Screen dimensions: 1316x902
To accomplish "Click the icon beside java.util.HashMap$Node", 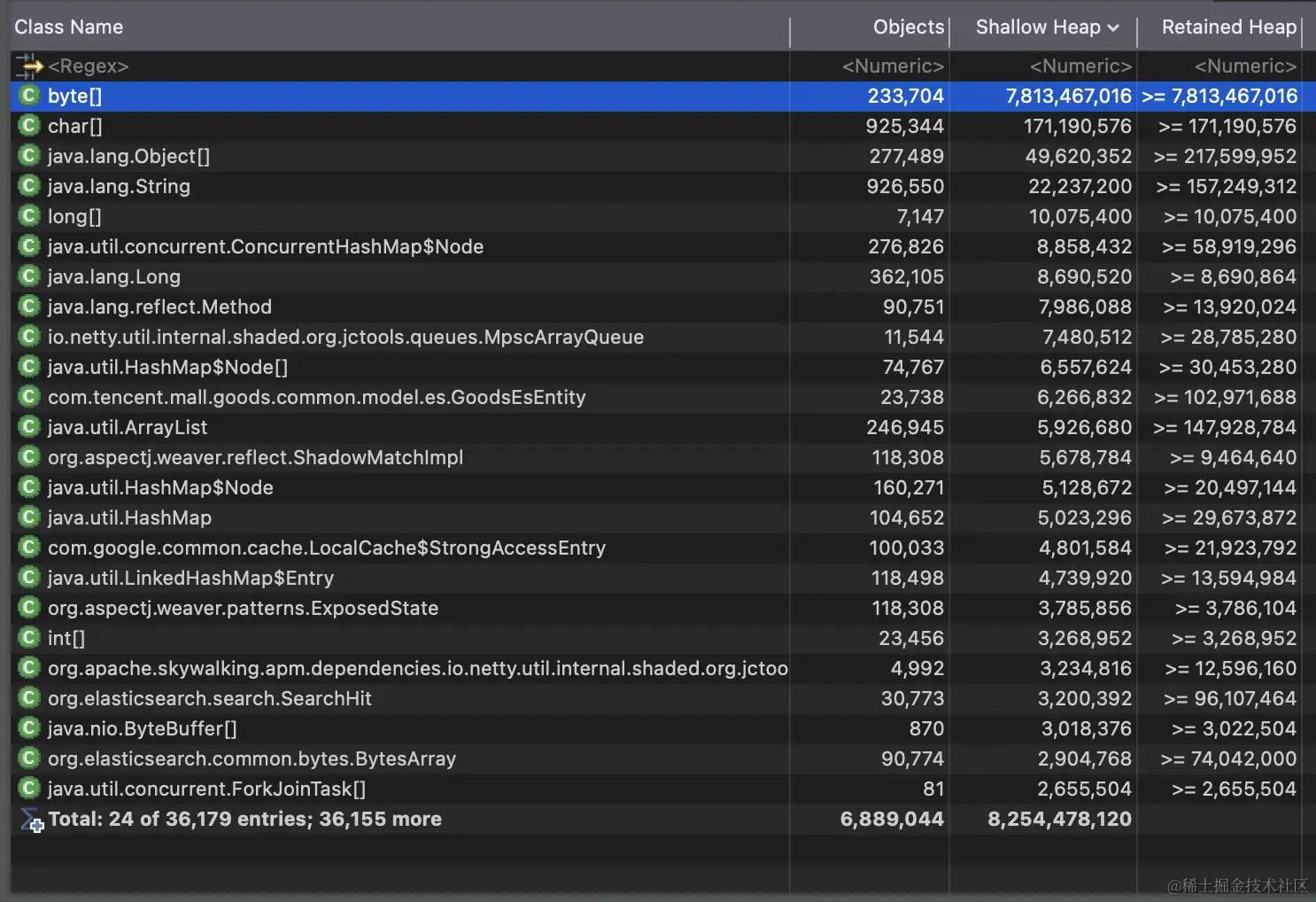I will [29, 487].
